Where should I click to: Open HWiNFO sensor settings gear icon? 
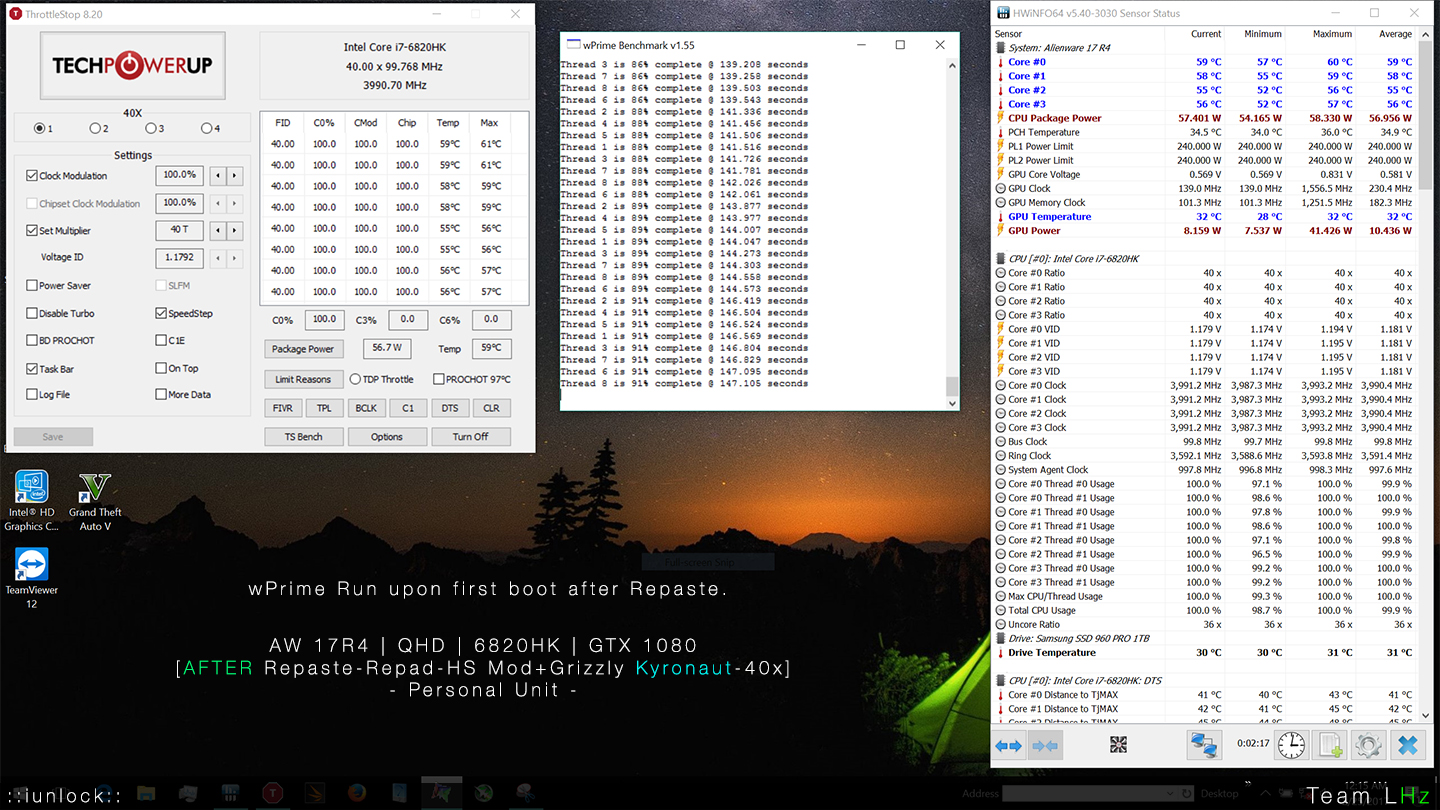(1368, 745)
